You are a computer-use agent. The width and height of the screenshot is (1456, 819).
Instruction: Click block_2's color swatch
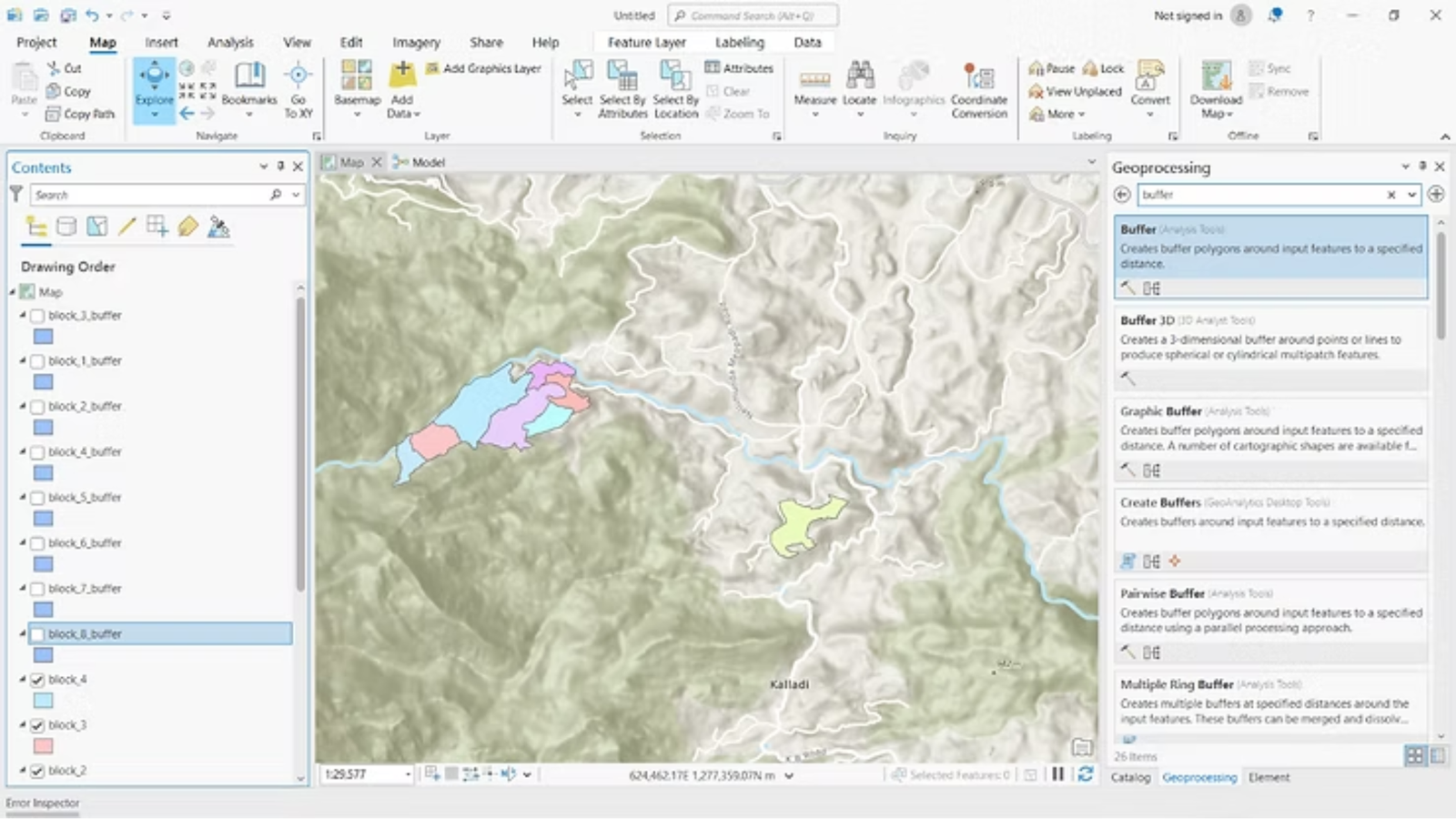coord(43,791)
